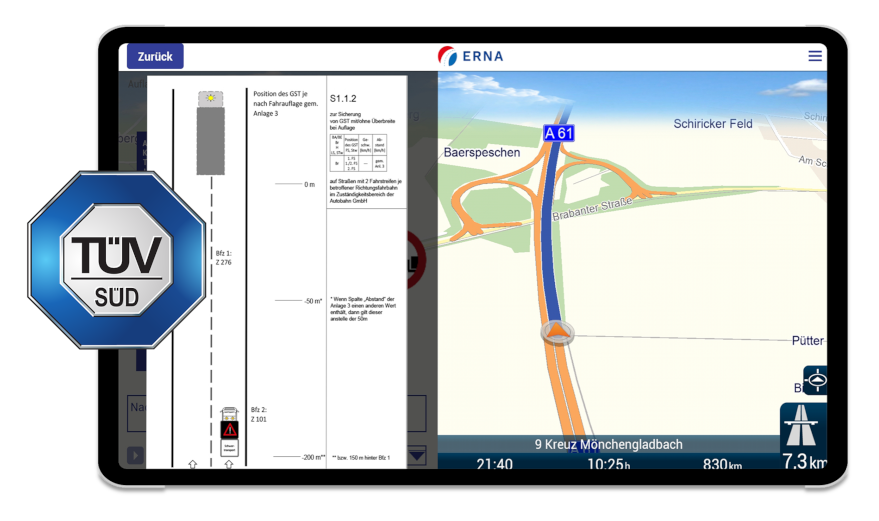Click the Brabanter Straße label
This screenshot has height=521, width=879.
(592, 209)
